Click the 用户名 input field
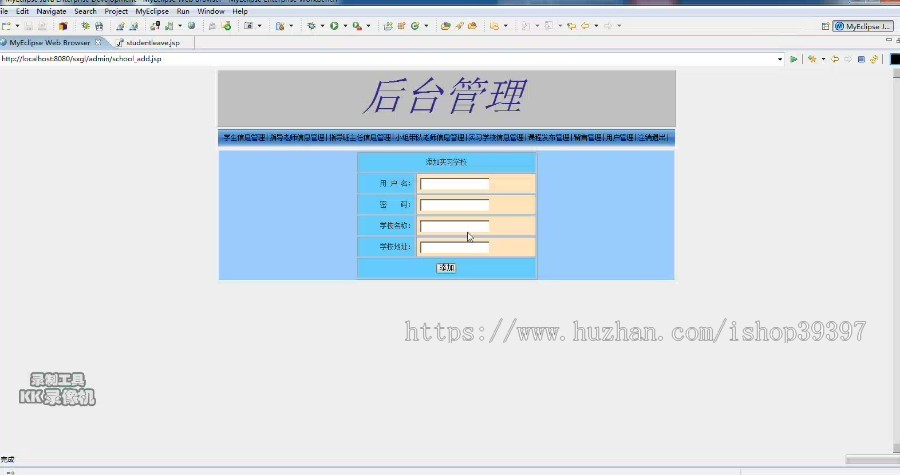Viewport: 900px width, 475px height. click(x=454, y=184)
